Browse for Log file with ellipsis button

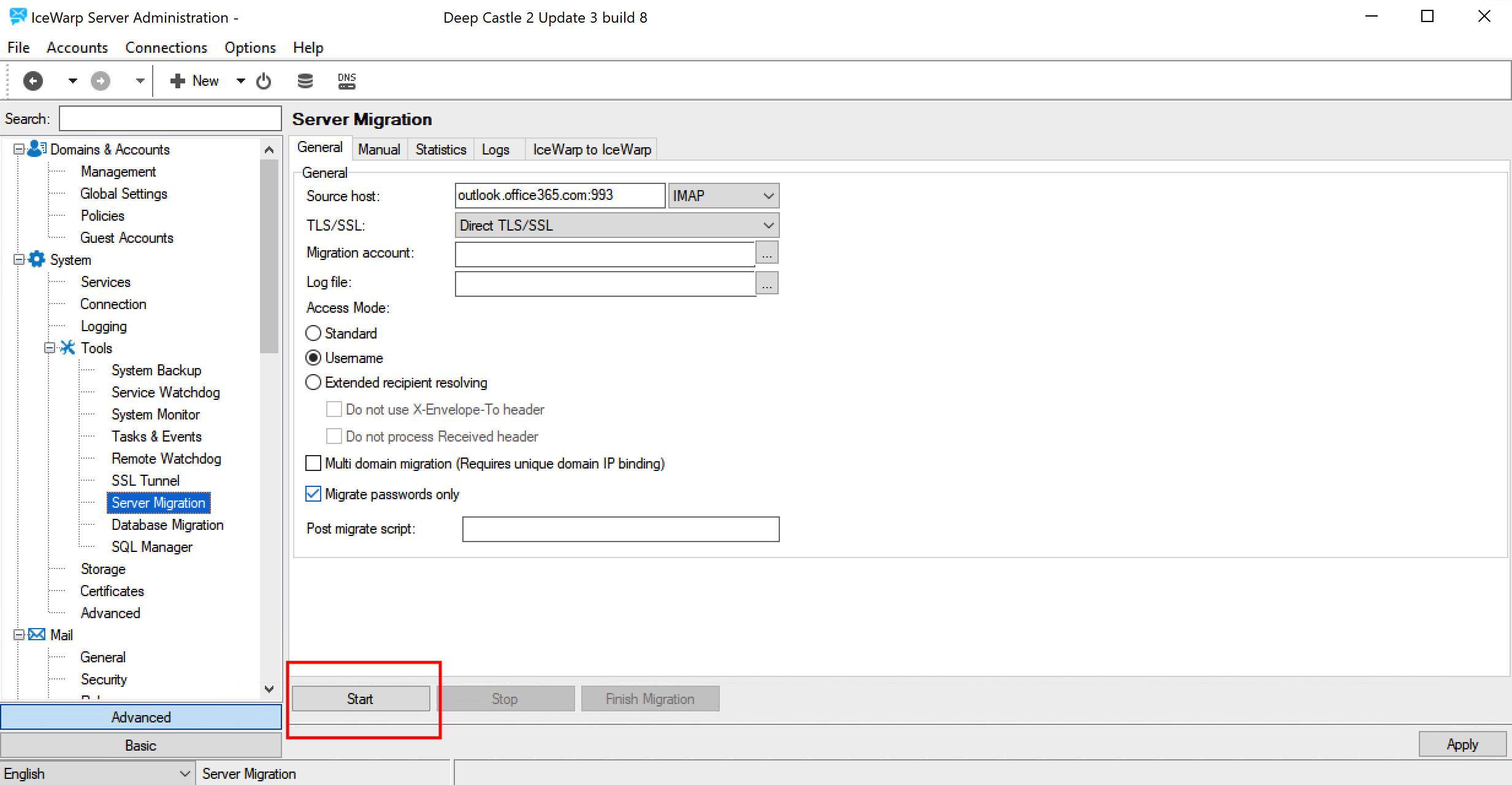[767, 283]
